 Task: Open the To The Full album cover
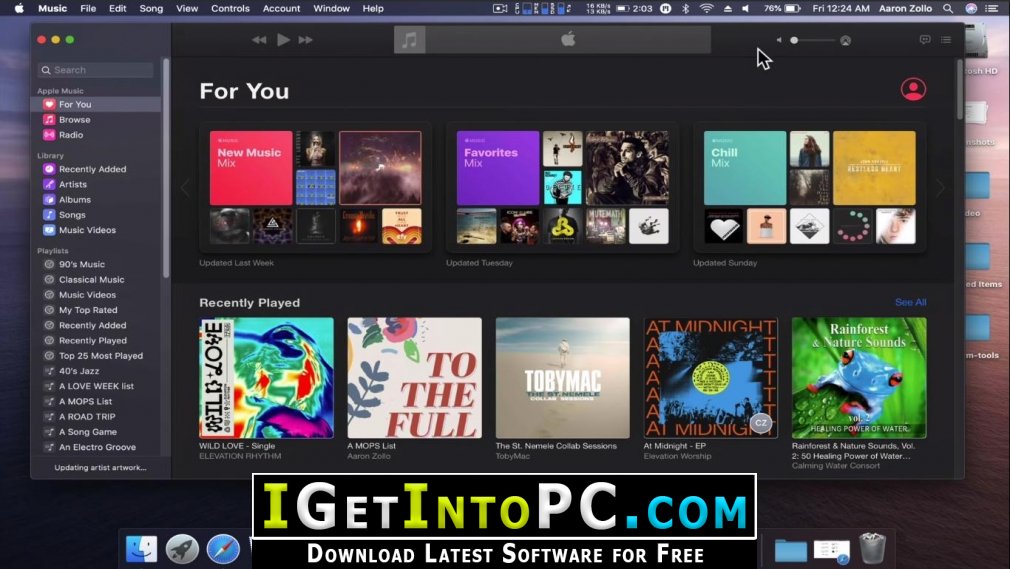pyautogui.click(x=414, y=378)
